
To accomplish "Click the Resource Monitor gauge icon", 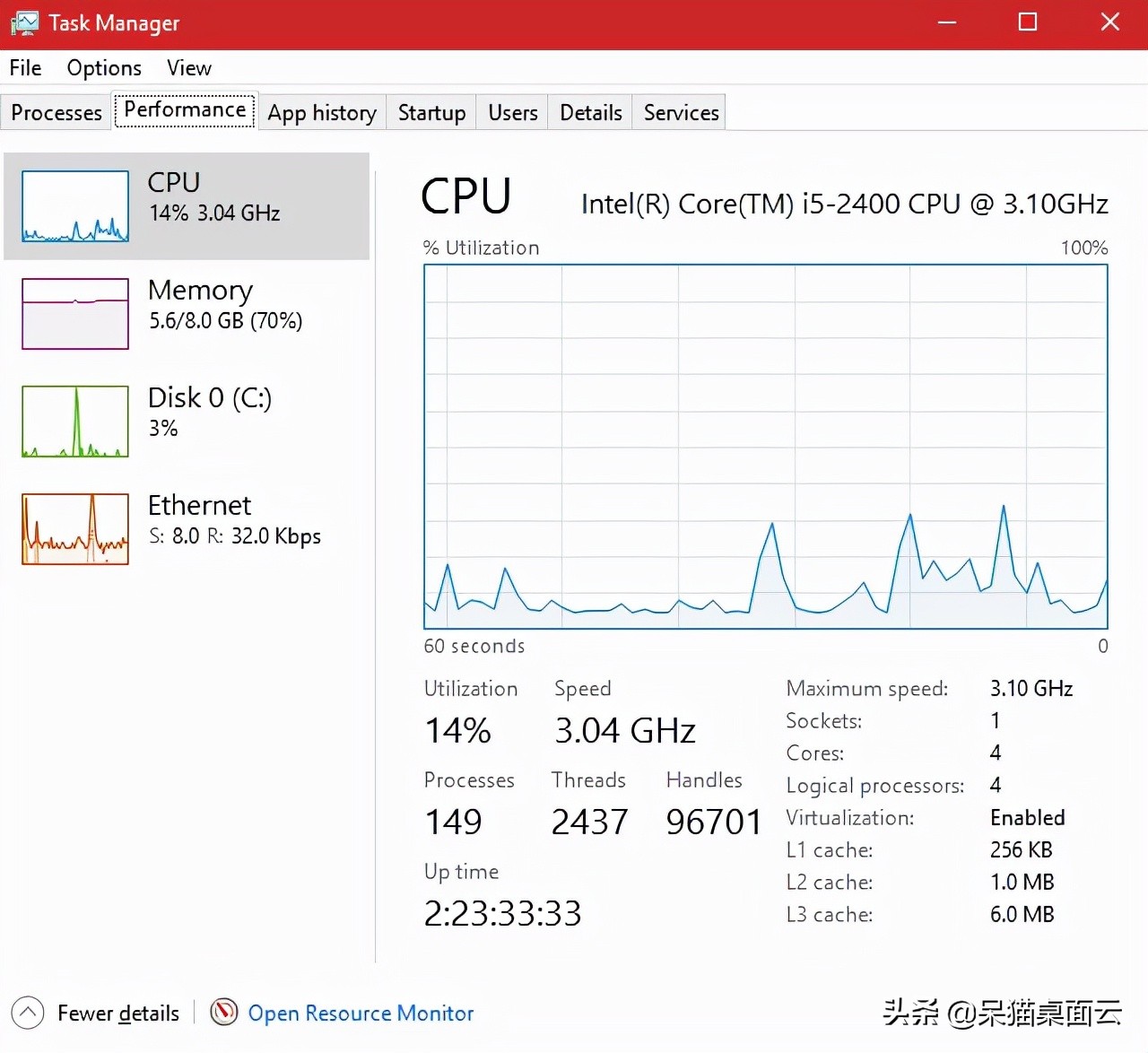I will [x=223, y=1013].
